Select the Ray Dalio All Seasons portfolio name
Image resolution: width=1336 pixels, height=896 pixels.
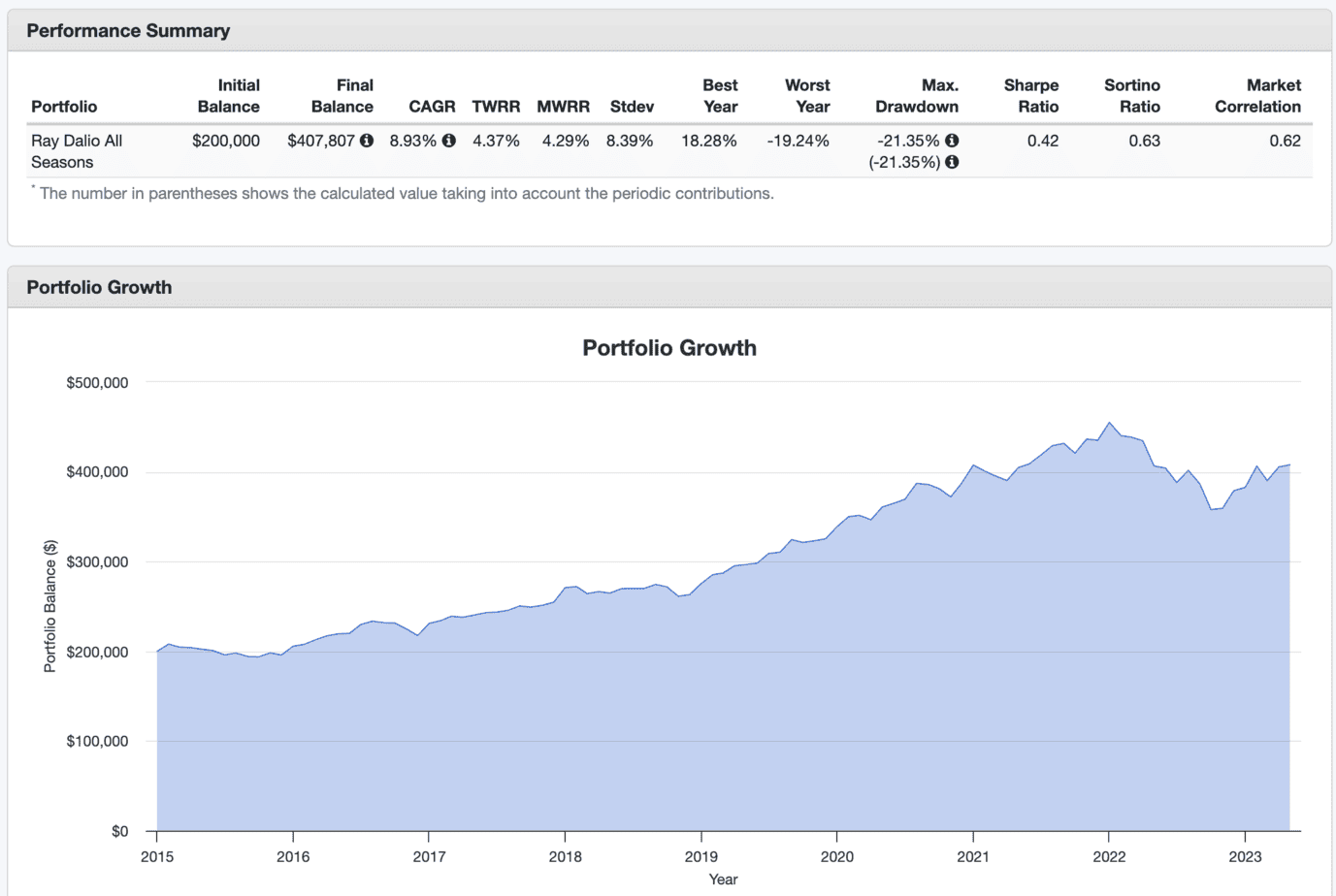[77, 151]
